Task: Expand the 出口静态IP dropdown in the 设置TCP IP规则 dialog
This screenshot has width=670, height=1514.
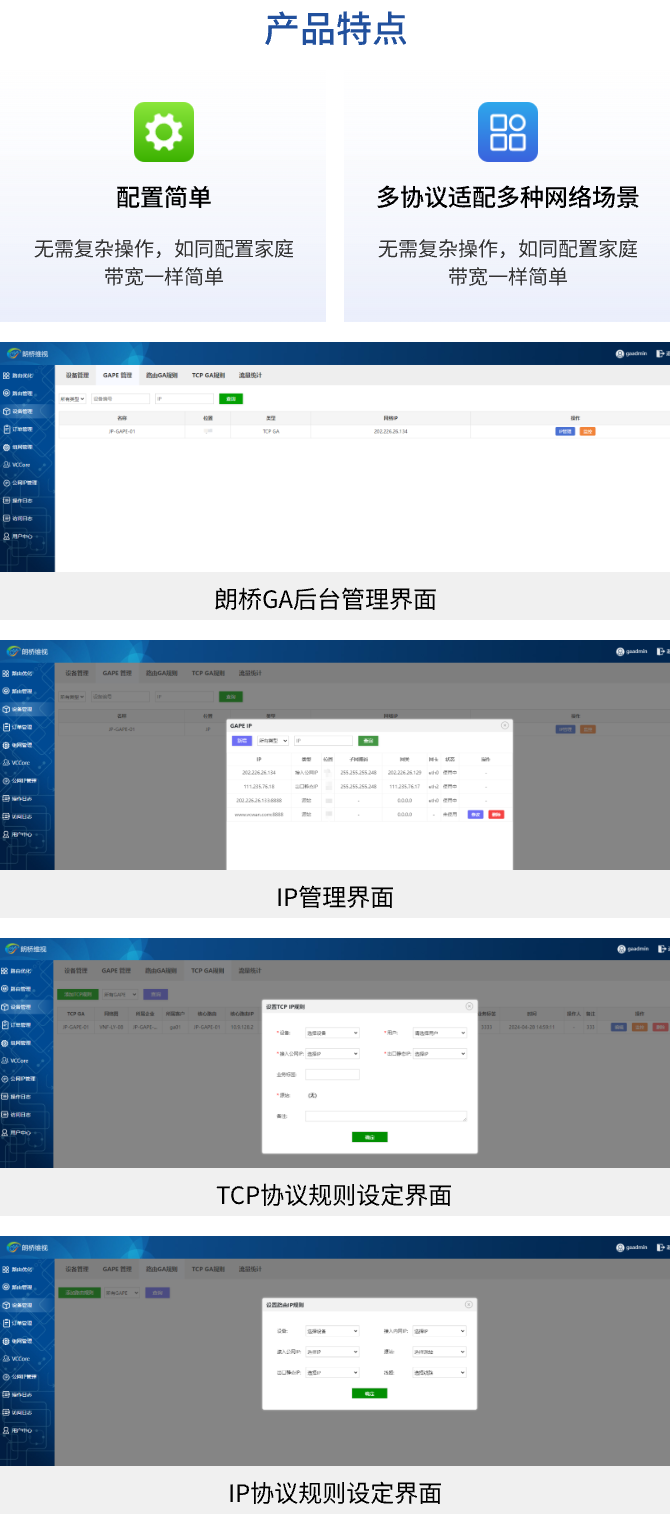Action: click(439, 1053)
